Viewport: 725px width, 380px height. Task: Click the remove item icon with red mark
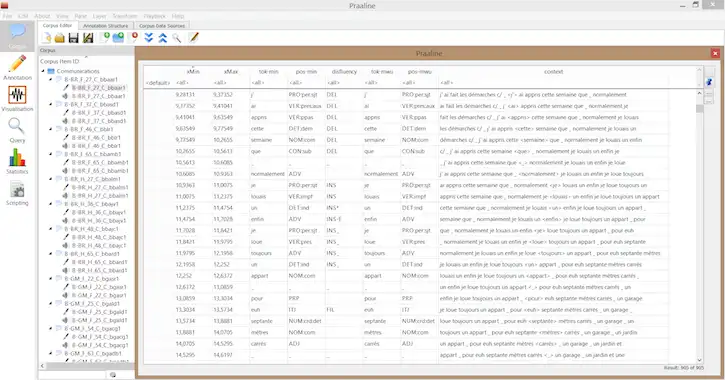click(x=134, y=37)
